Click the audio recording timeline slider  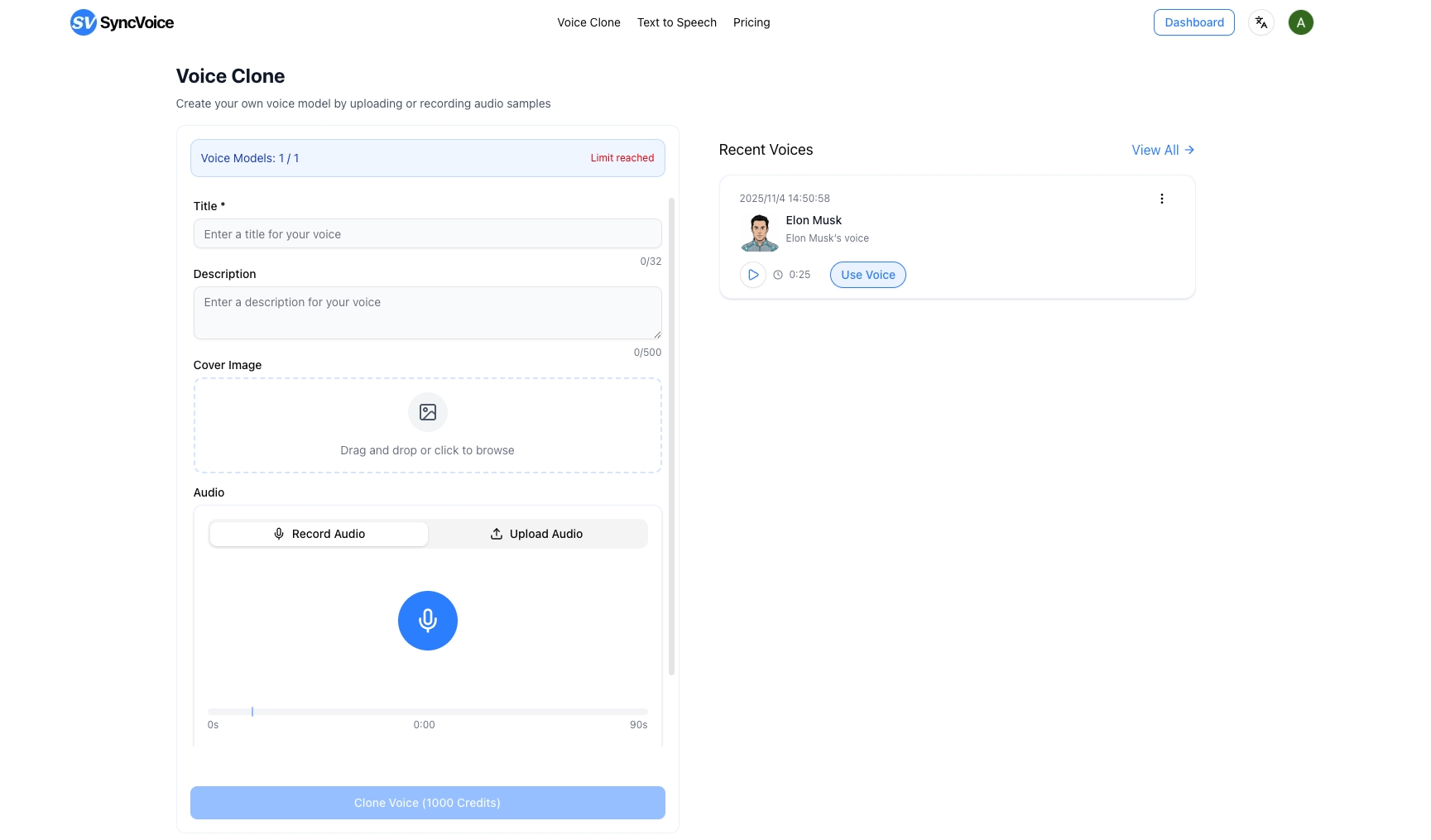[x=427, y=712]
